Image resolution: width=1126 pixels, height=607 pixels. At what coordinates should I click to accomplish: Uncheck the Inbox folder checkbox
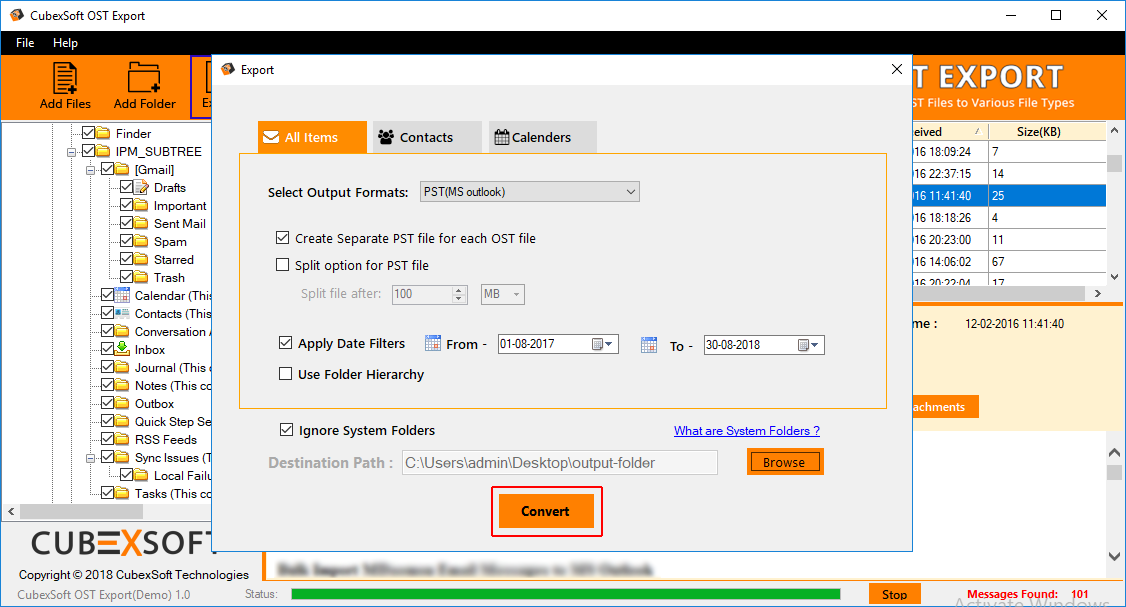pyautogui.click(x=107, y=348)
